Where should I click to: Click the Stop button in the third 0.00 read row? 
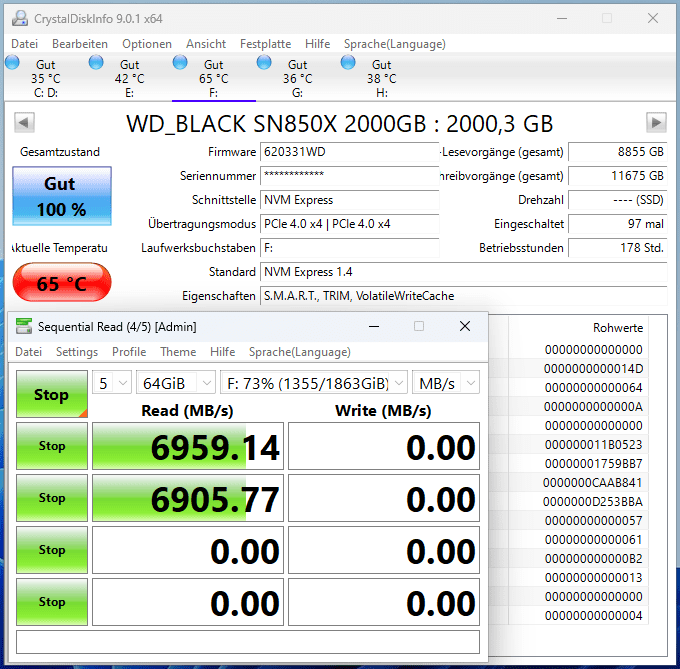52,550
